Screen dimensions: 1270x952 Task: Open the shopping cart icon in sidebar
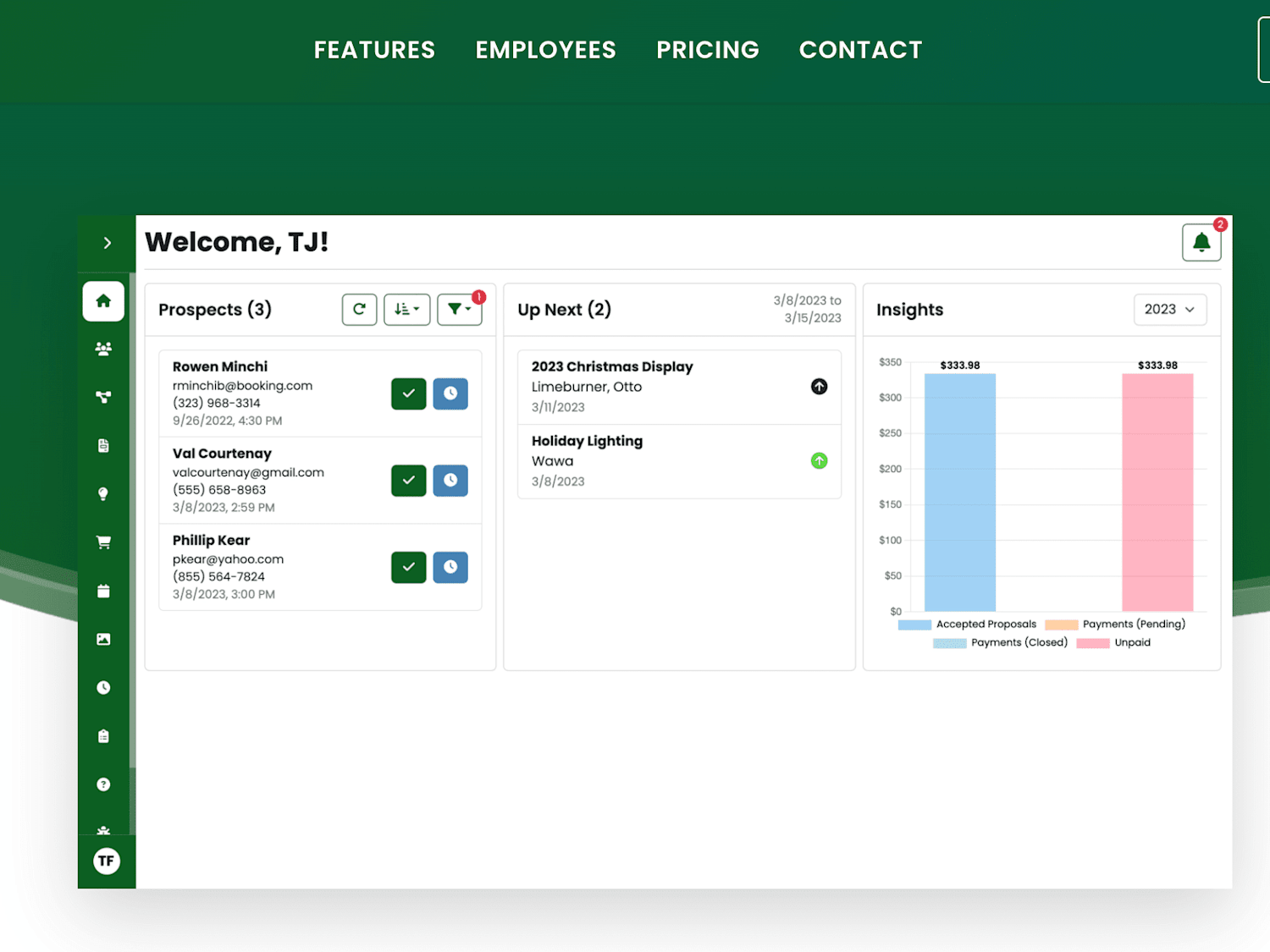coord(103,542)
